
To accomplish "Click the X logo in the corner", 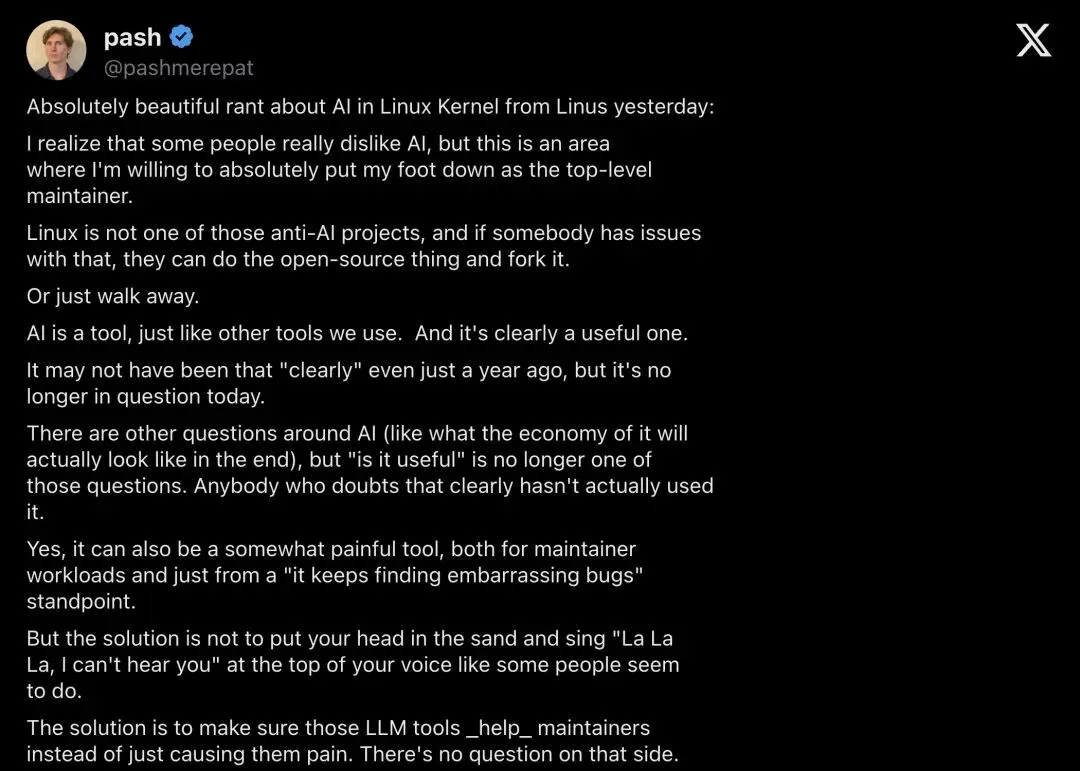I will pyautogui.click(x=1034, y=40).
